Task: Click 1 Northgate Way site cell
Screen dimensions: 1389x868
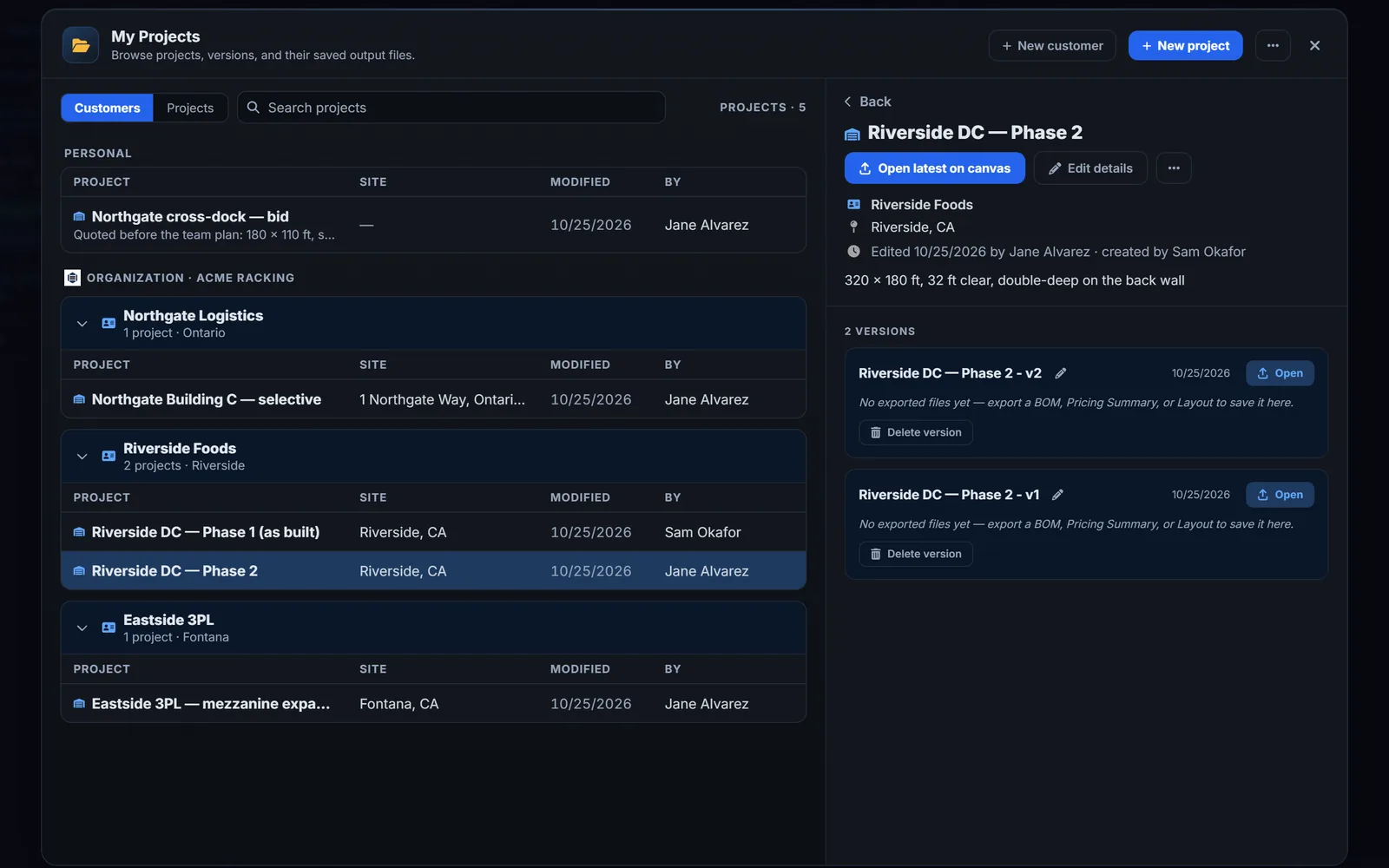Action: pyautogui.click(x=442, y=399)
